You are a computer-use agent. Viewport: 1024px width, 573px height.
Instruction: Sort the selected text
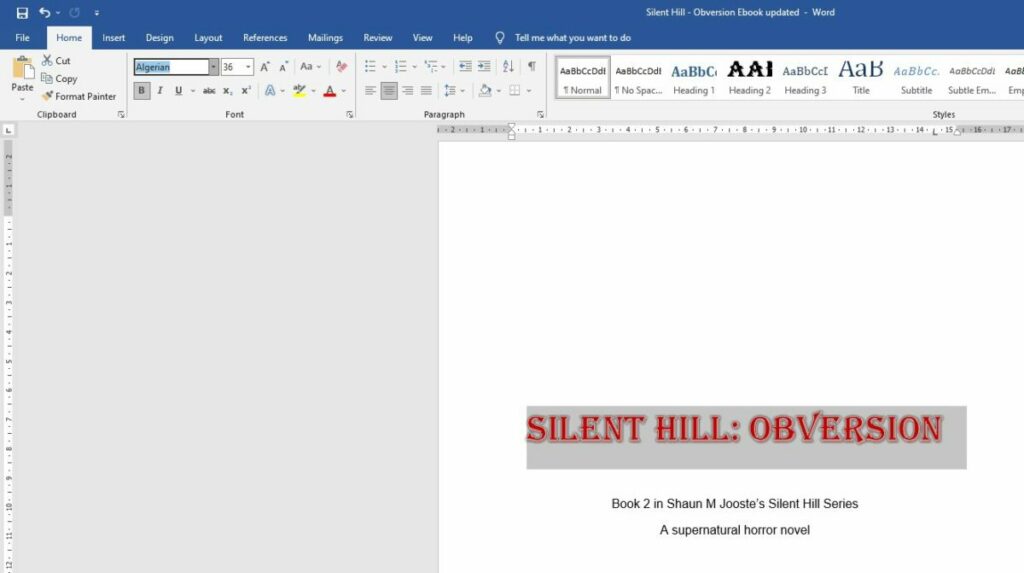tap(508, 67)
